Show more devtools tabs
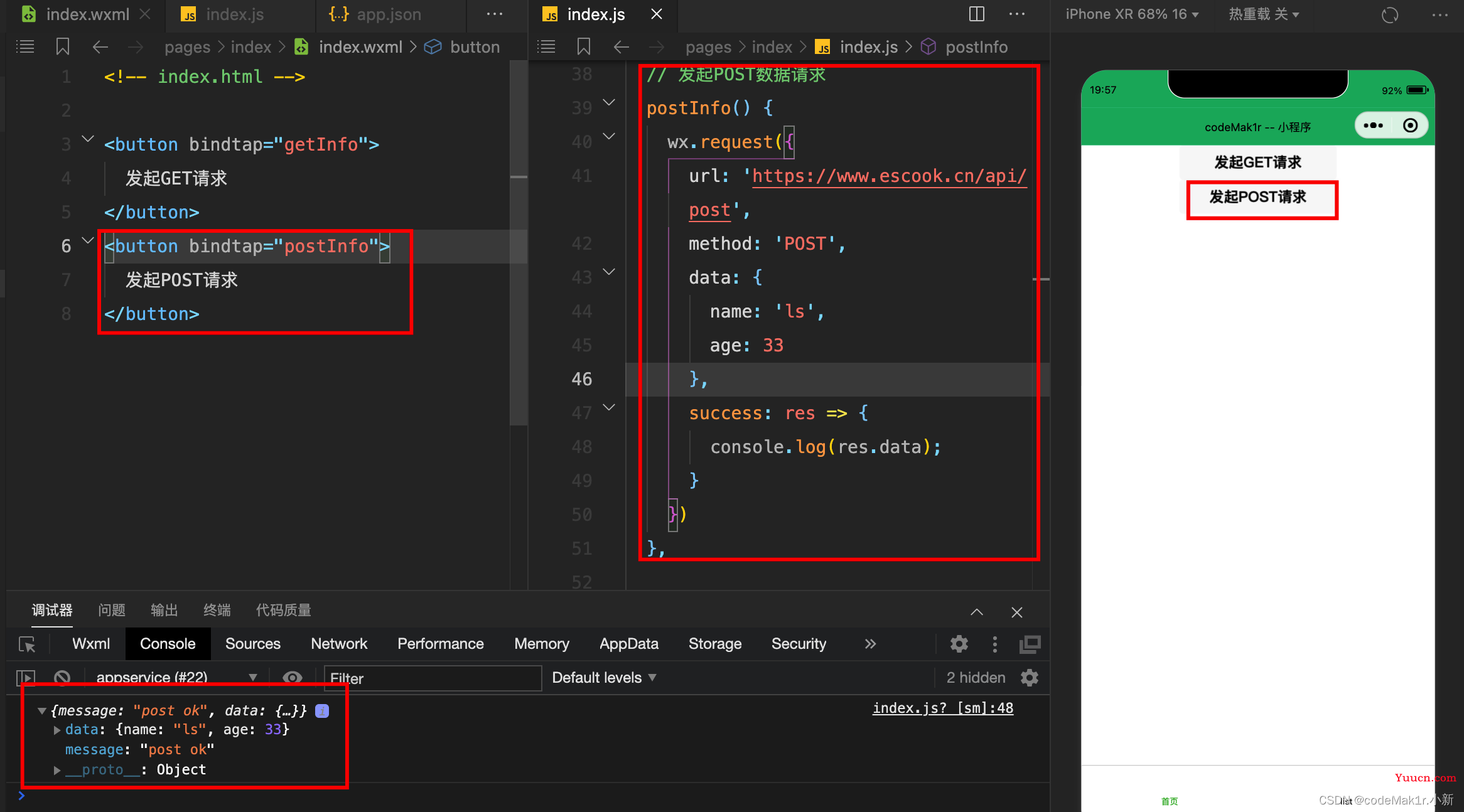This screenshot has width=1464, height=812. tap(870, 644)
